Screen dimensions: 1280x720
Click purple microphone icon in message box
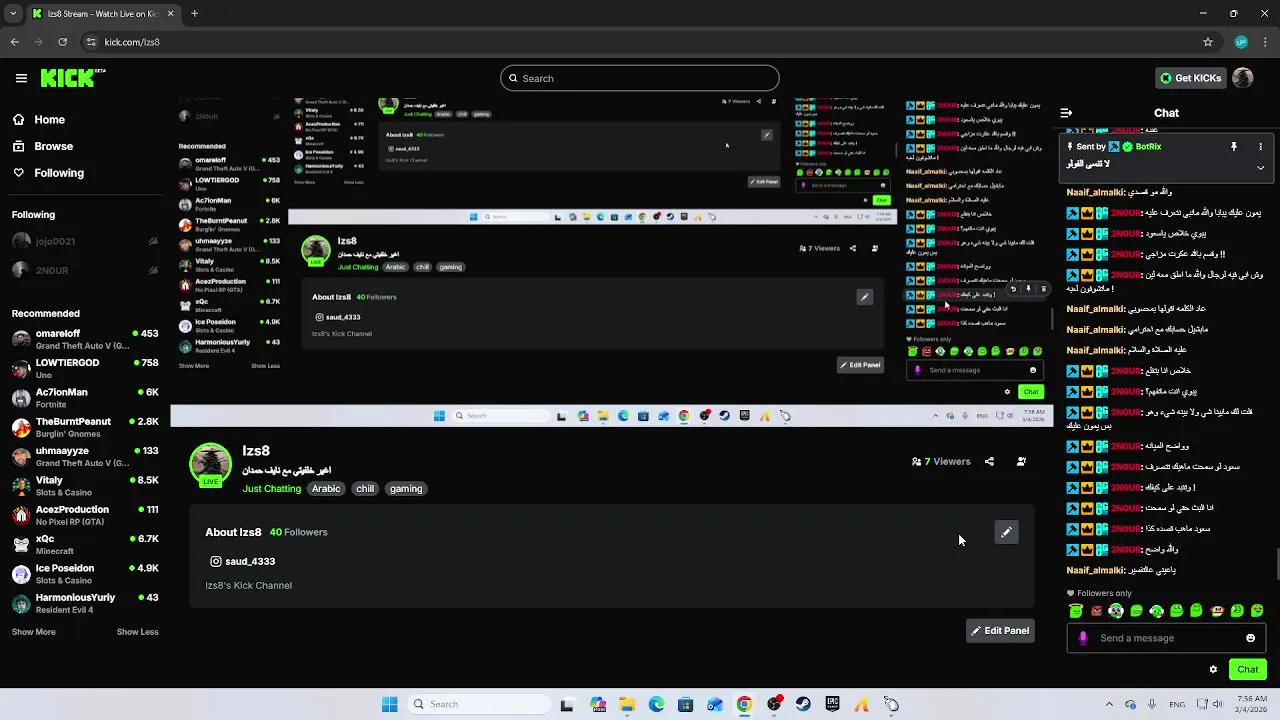point(1082,638)
